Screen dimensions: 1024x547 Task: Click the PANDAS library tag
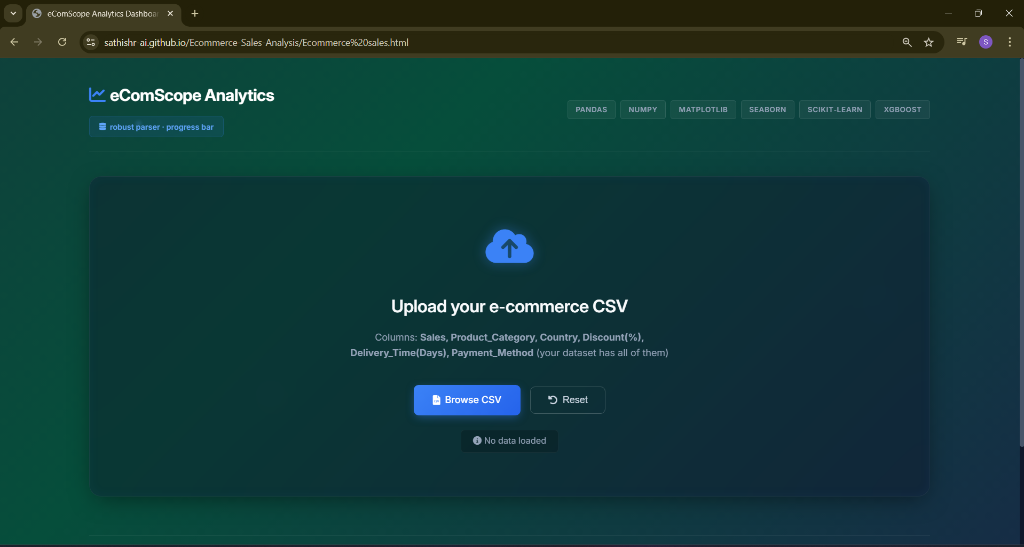(x=591, y=109)
